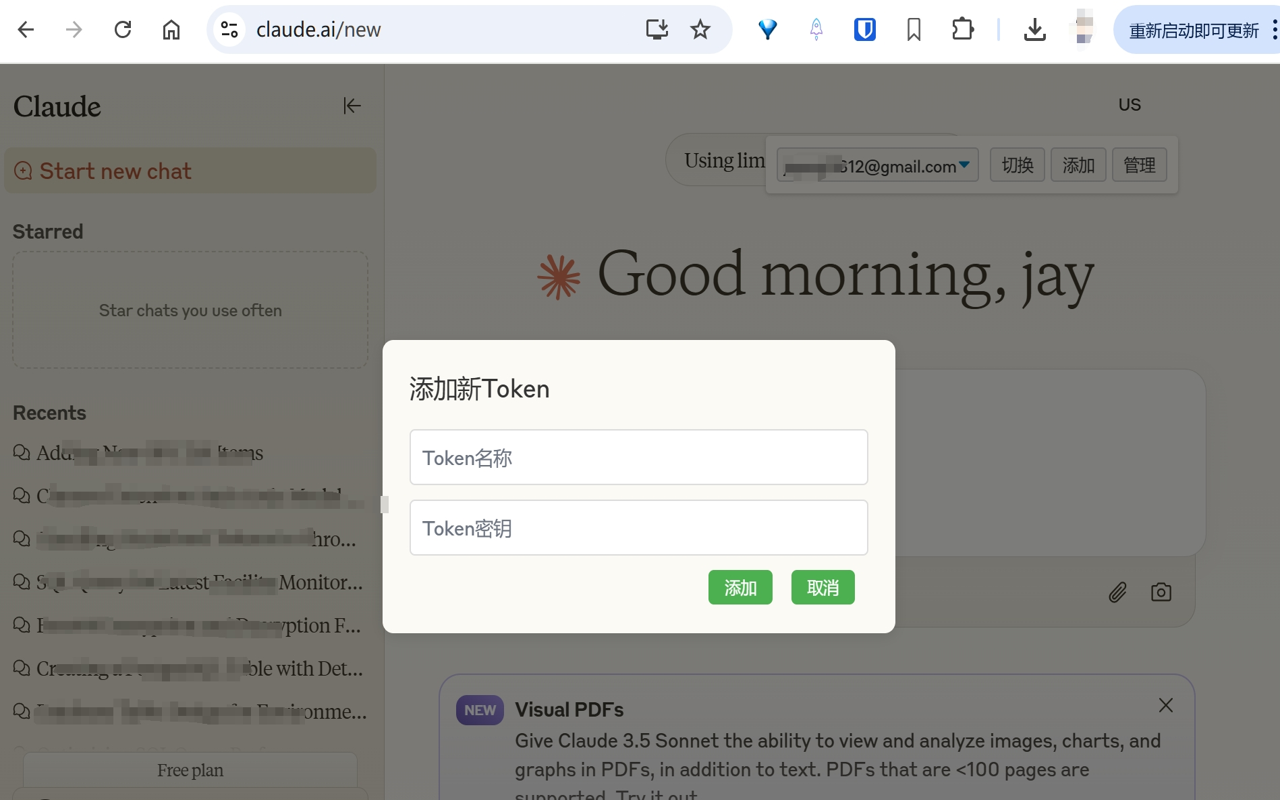Open the blue diamond extension icon

tap(768, 30)
